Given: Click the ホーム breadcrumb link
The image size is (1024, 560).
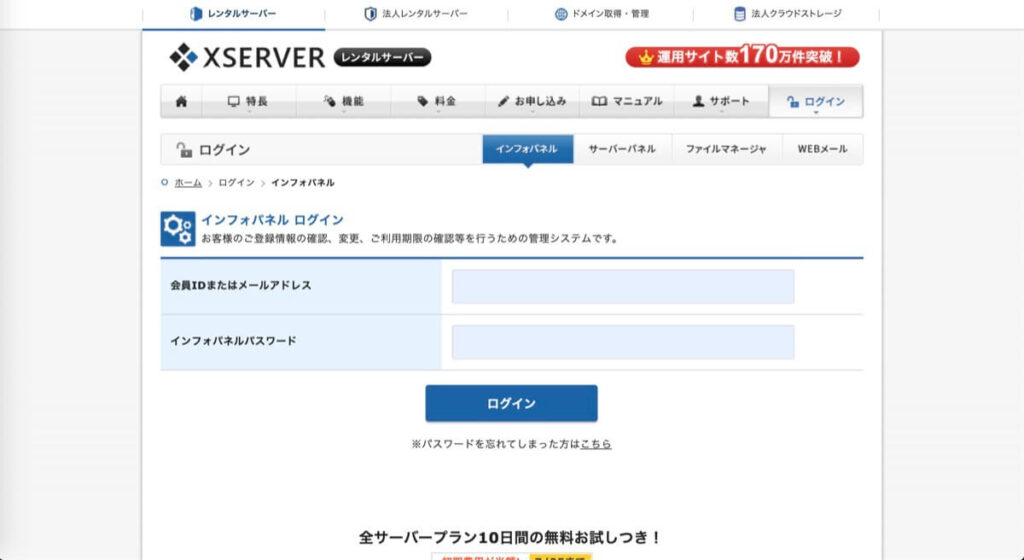Looking at the screenshot, I should (x=188, y=183).
